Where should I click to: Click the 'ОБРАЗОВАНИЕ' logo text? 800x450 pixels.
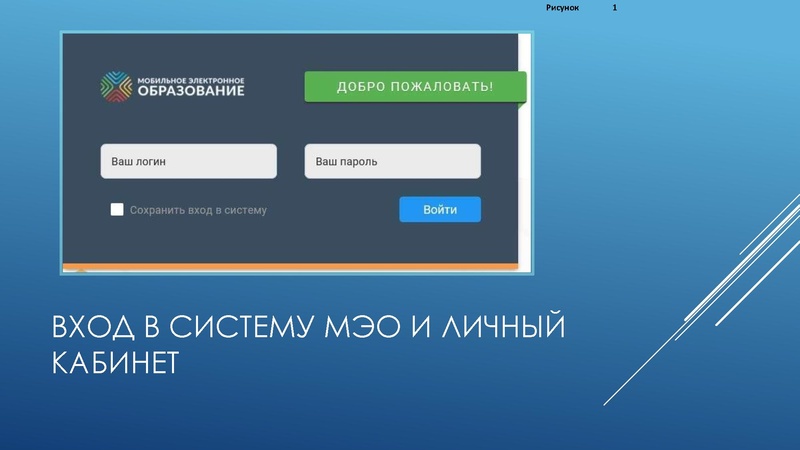[191, 91]
